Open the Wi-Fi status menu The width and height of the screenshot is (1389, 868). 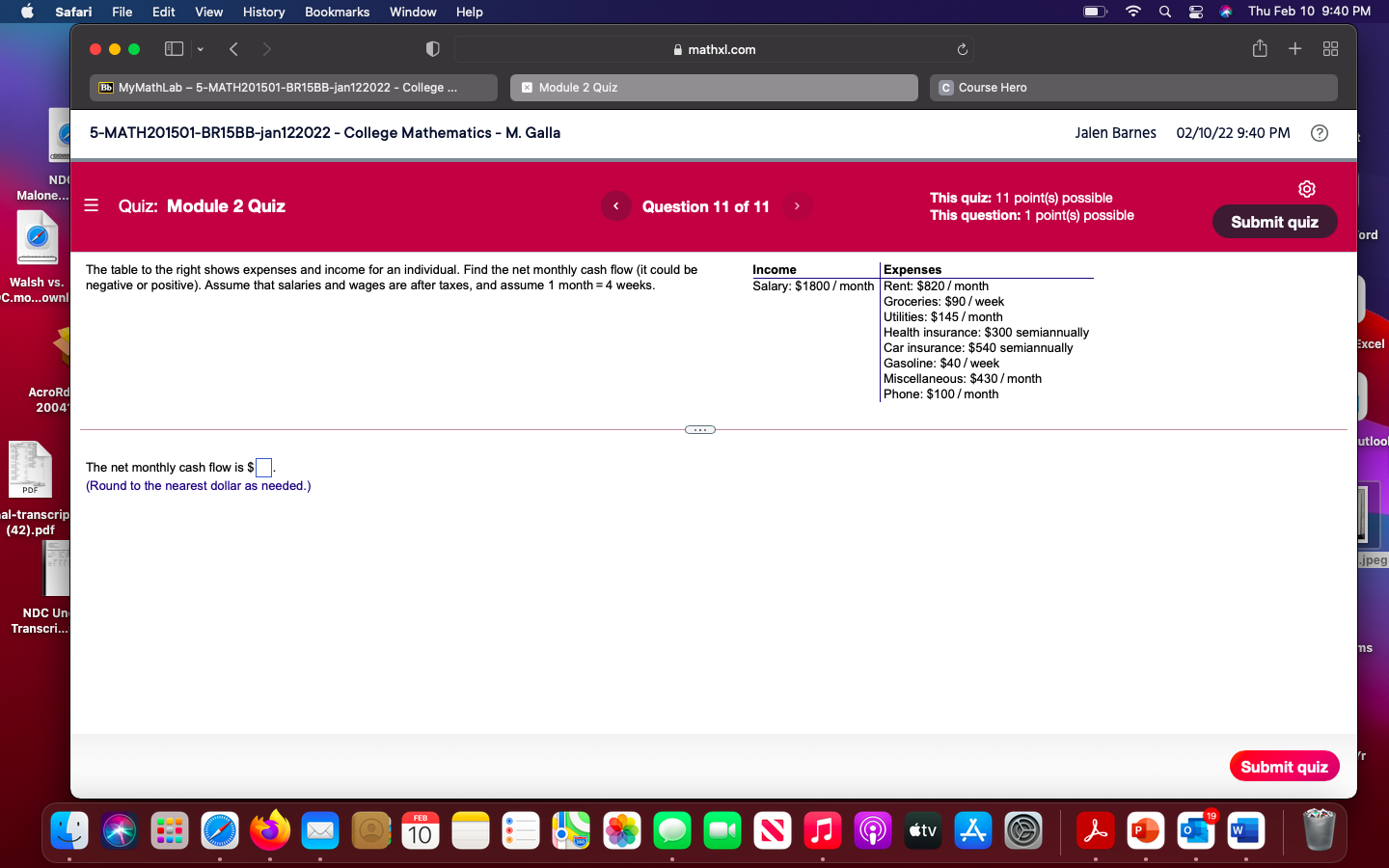point(1132,12)
